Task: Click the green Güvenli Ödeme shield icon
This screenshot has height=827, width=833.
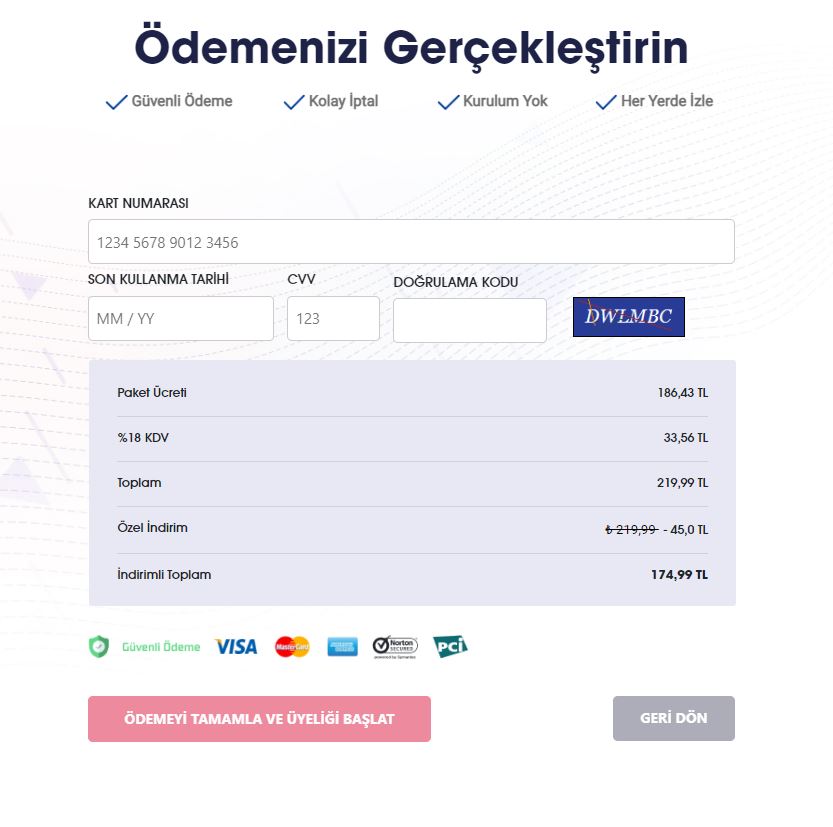Action: tap(99, 646)
